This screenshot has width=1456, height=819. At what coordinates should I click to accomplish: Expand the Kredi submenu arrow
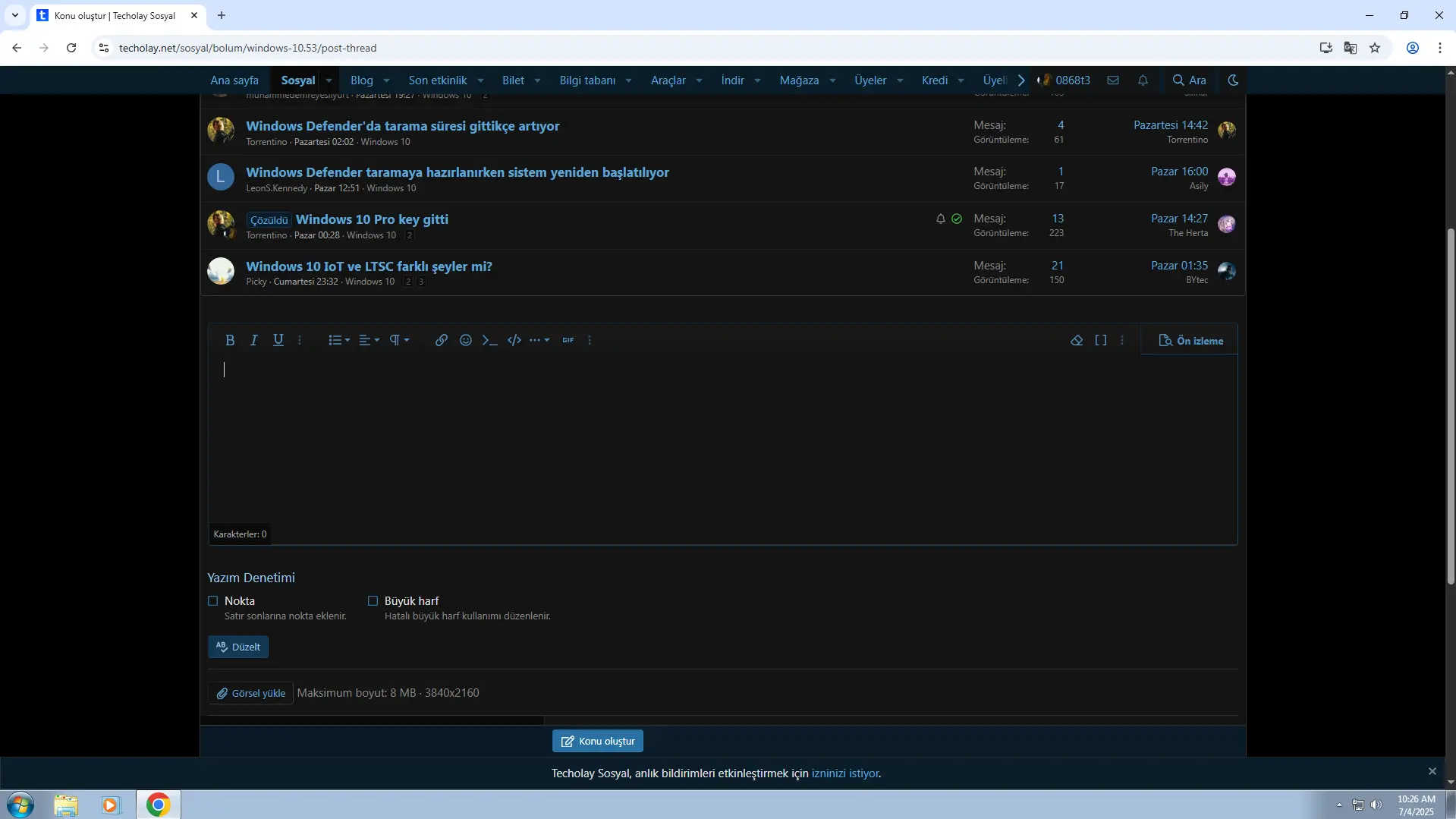961,80
